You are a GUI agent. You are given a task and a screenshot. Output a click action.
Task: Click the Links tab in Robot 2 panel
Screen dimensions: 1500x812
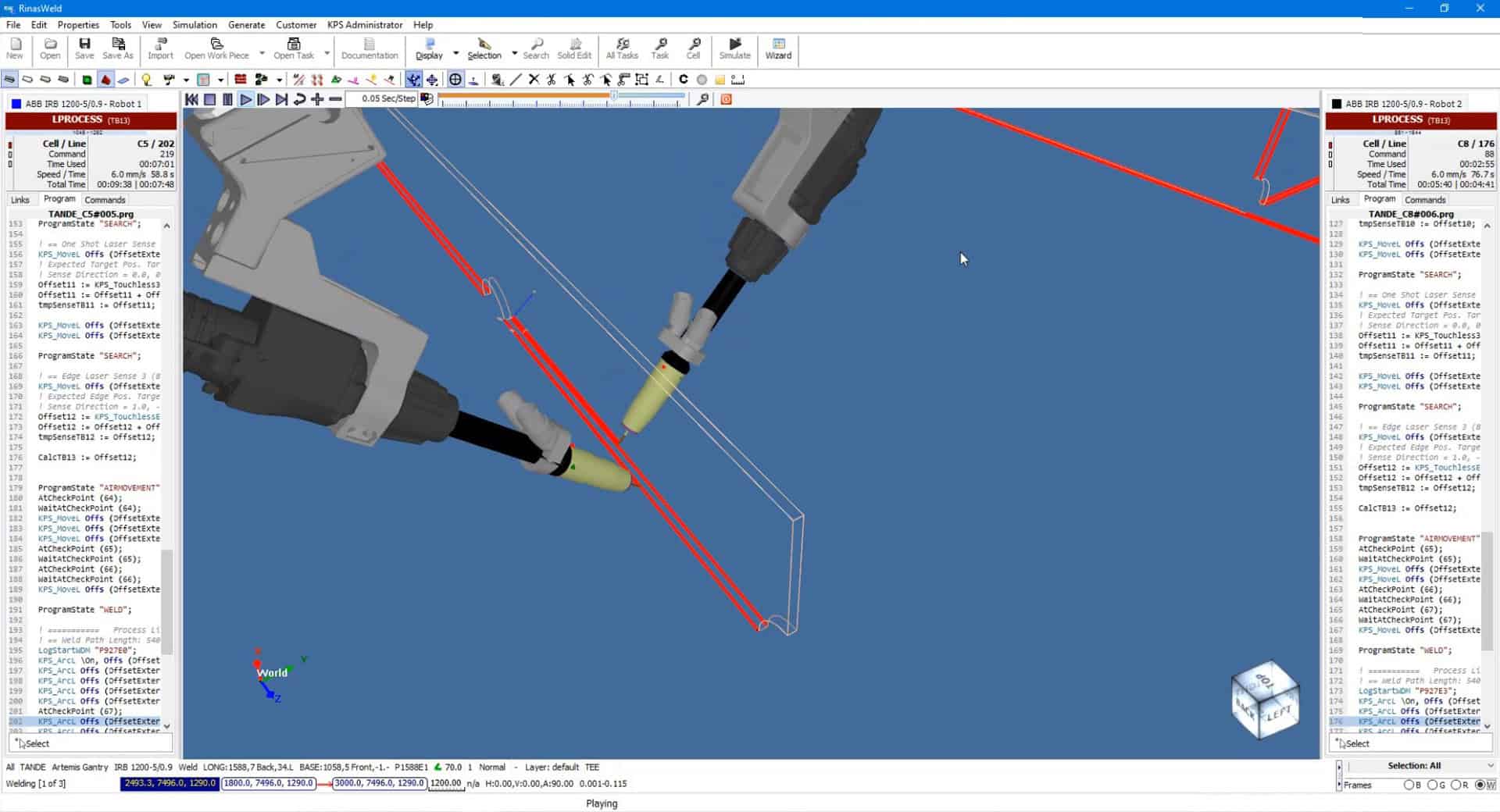point(1340,200)
